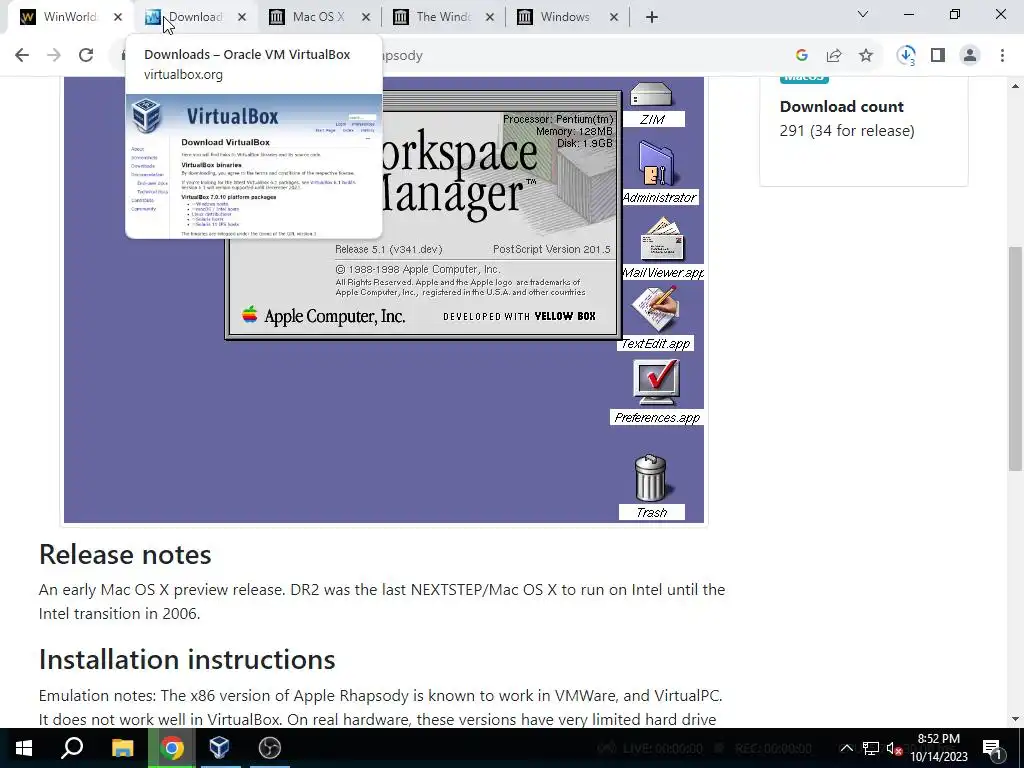Open OBS Studio from the taskbar

[270, 748]
